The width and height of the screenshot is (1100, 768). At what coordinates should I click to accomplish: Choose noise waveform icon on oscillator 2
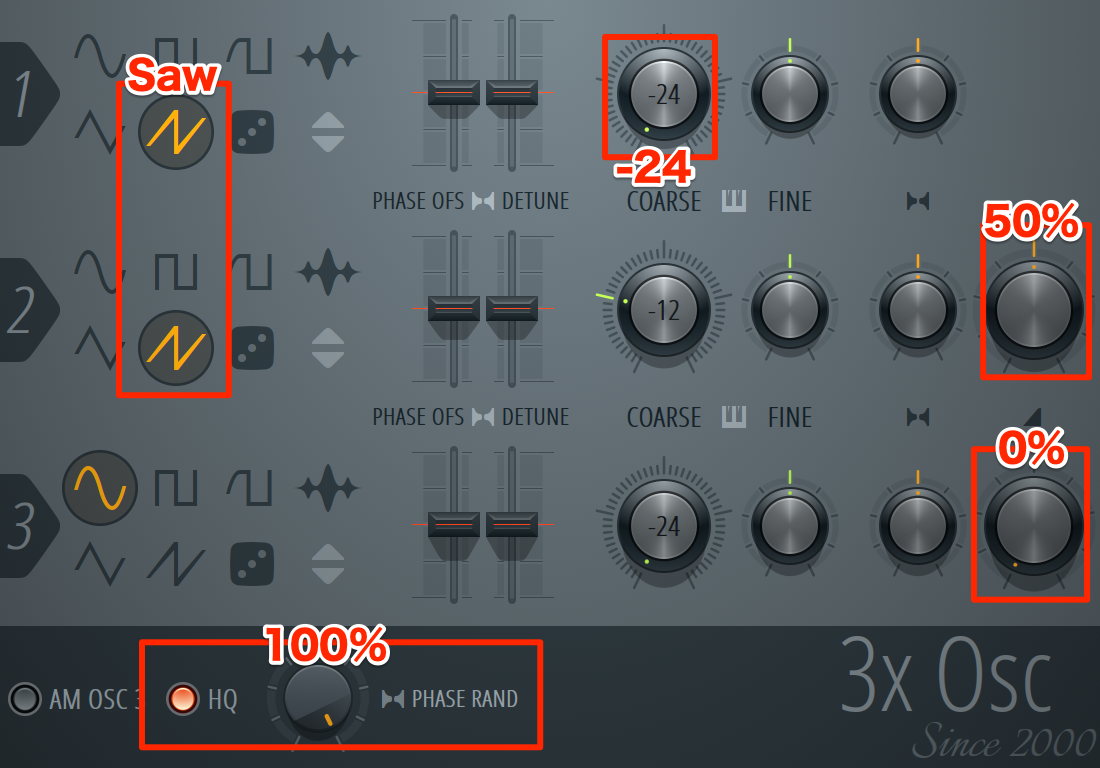(328, 271)
